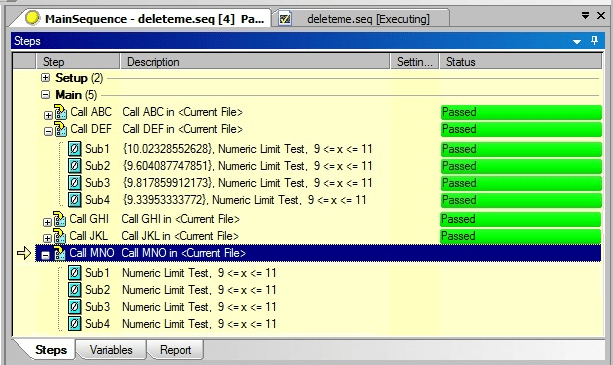
Task: Click the Call JKL sequence call icon
Action: (x=59, y=236)
